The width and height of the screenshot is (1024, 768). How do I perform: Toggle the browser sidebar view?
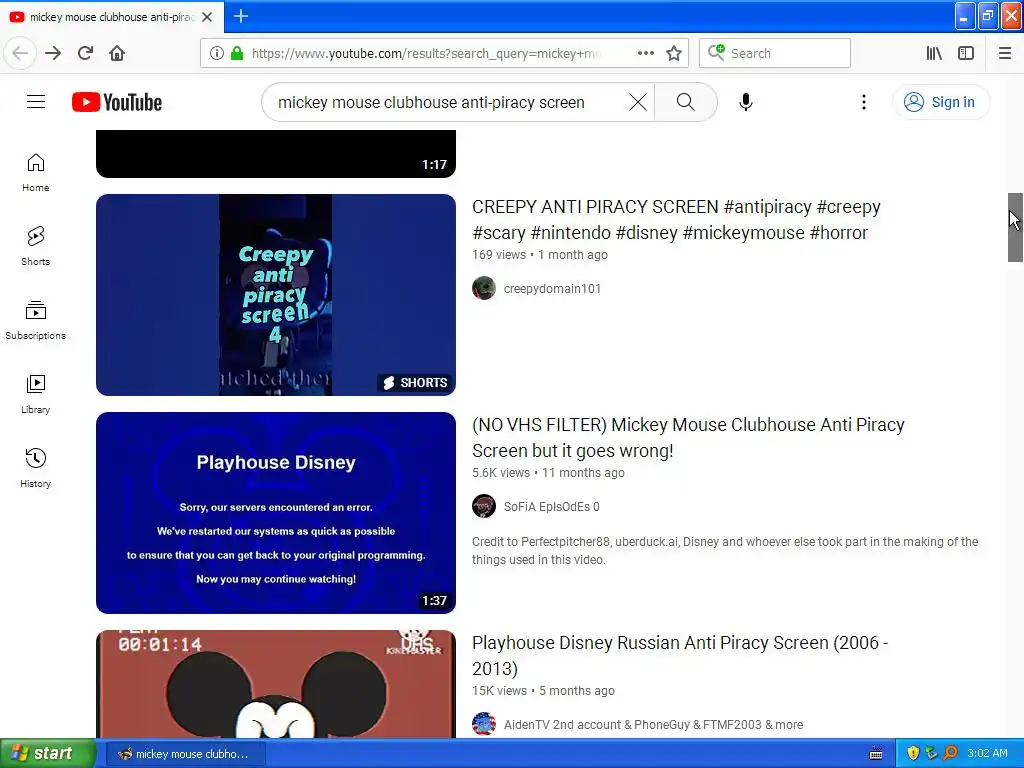[x=966, y=53]
